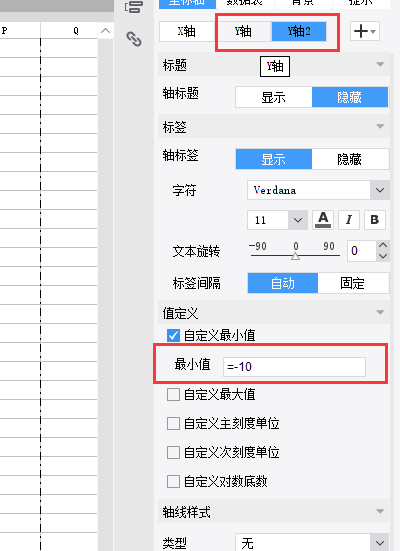Set 轴标签 to 显示

[x=273, y=159]
